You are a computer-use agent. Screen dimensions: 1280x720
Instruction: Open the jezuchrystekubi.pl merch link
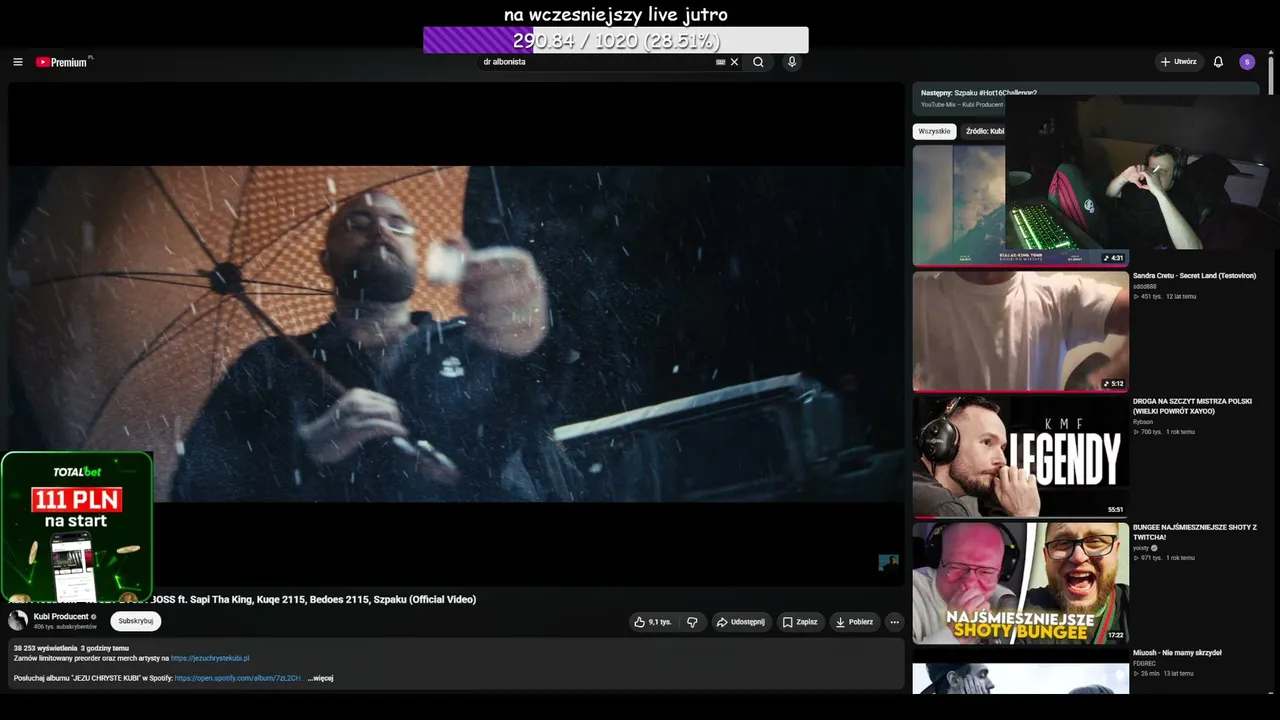pyautogui.click(x=210, y=658)
